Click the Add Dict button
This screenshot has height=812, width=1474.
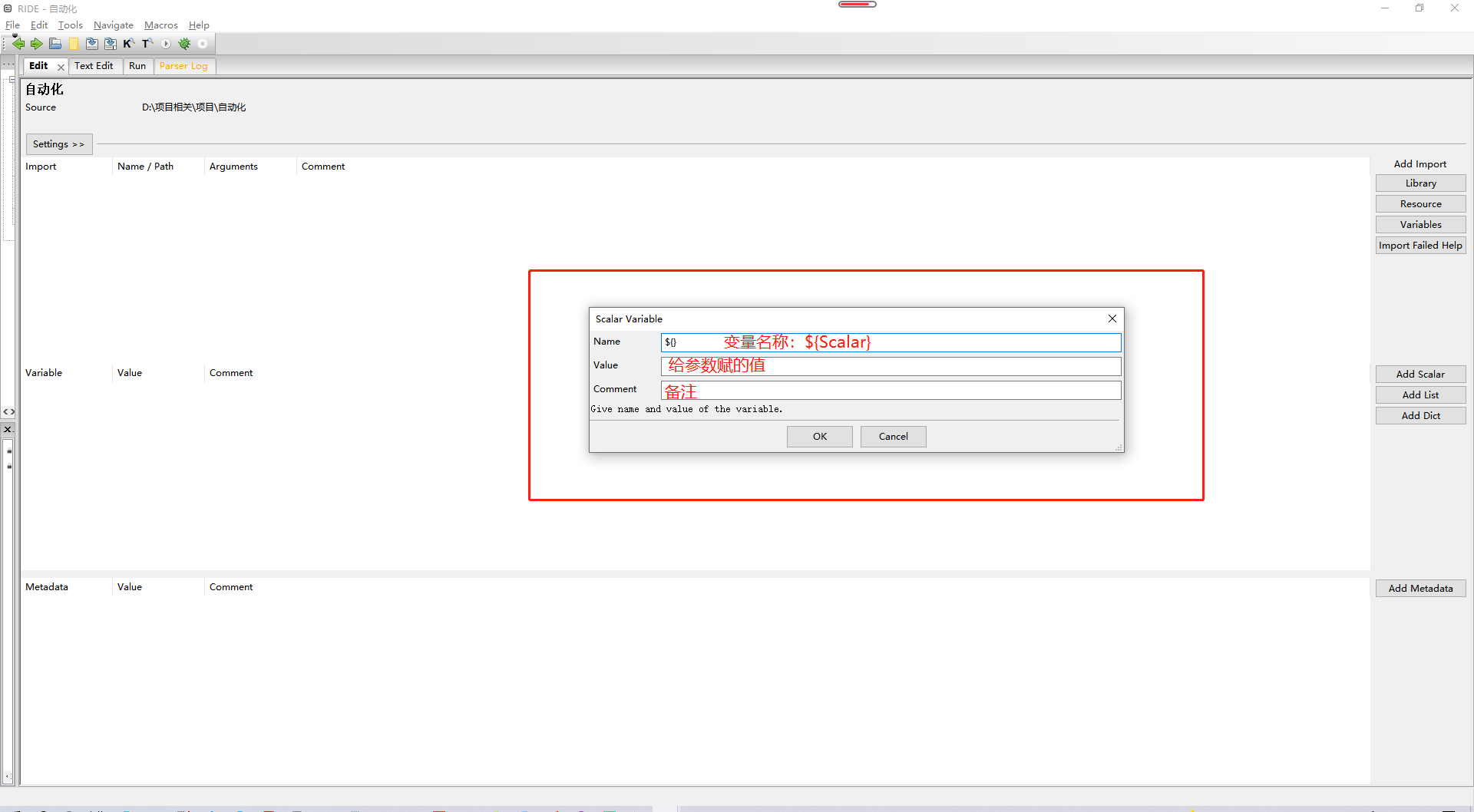[x=1420, y=416]
